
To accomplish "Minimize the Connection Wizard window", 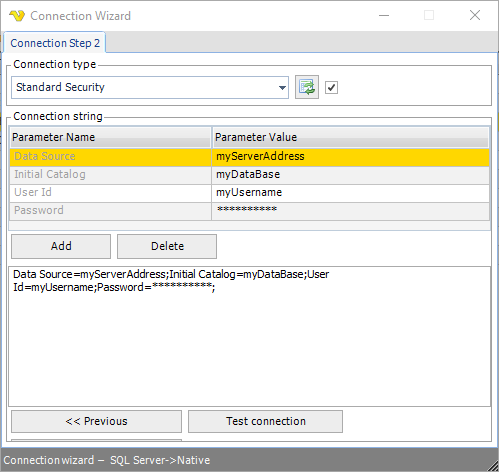I will pos(384,15).
